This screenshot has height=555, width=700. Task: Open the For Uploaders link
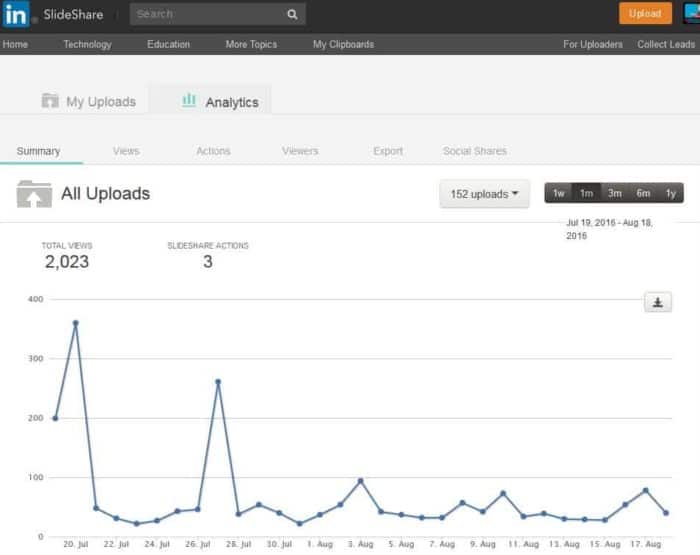593,44
